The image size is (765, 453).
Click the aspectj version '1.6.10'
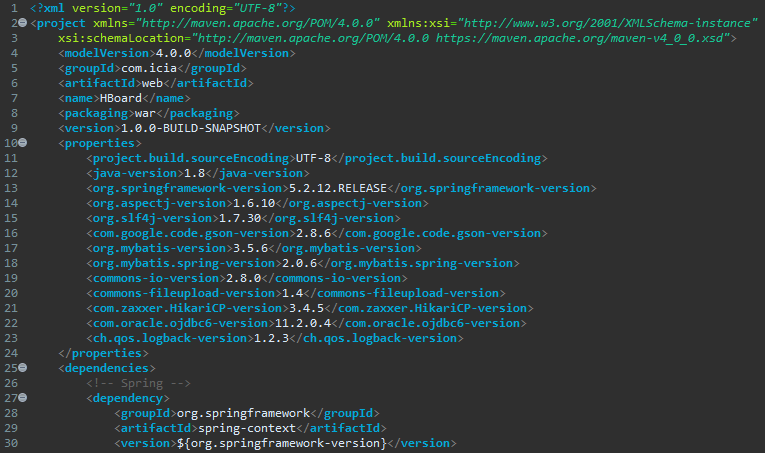tap(254, 203)
